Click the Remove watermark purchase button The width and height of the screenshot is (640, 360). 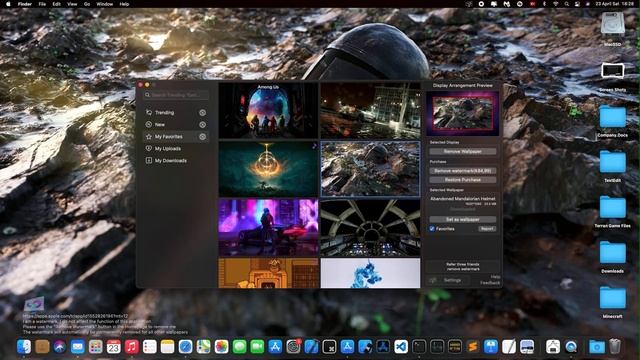point(463,171)
